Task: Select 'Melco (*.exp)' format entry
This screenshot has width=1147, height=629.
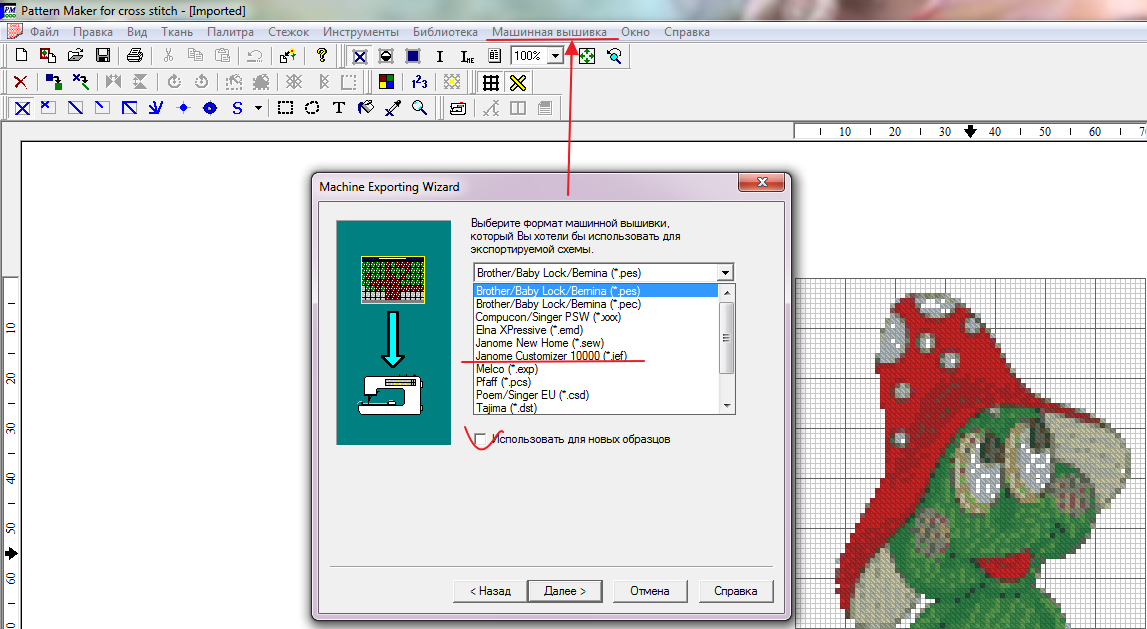Action: point(596,369)
